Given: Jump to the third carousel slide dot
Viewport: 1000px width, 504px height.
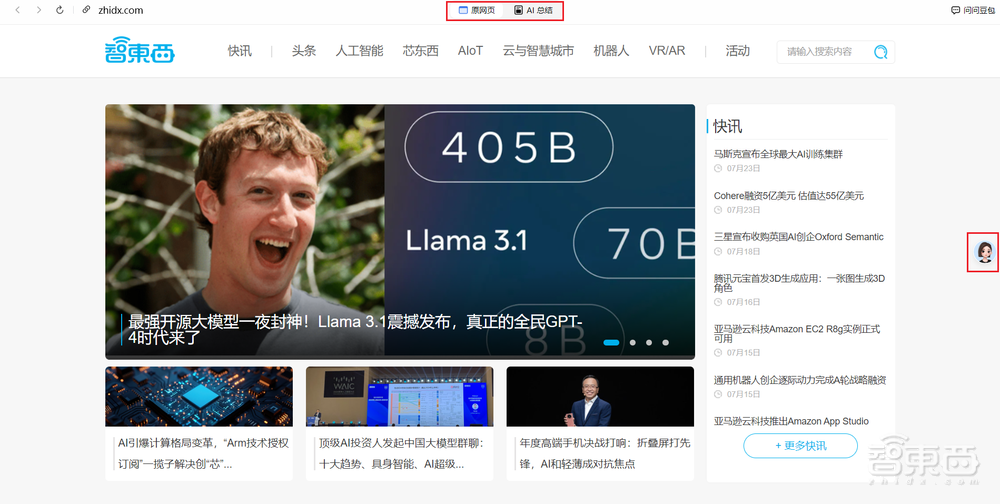Looking at the screenshot, I should pos(649,343).
